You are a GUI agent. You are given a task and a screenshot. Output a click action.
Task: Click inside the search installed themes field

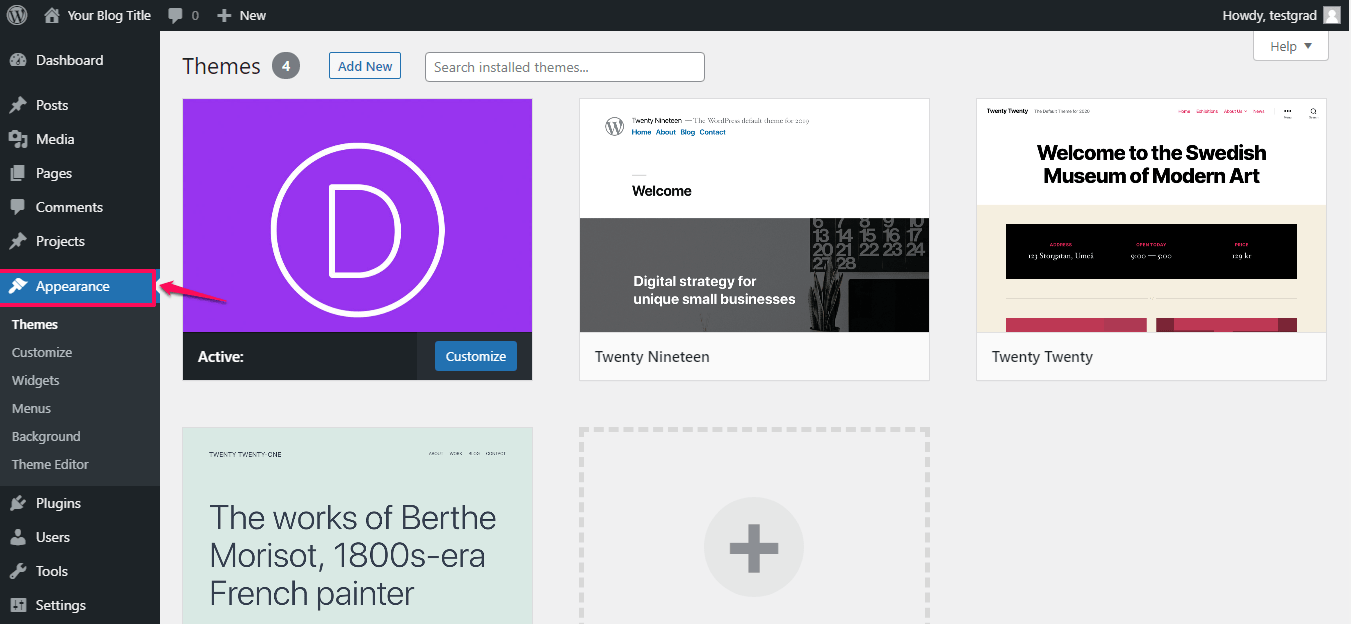pos(564,66)
